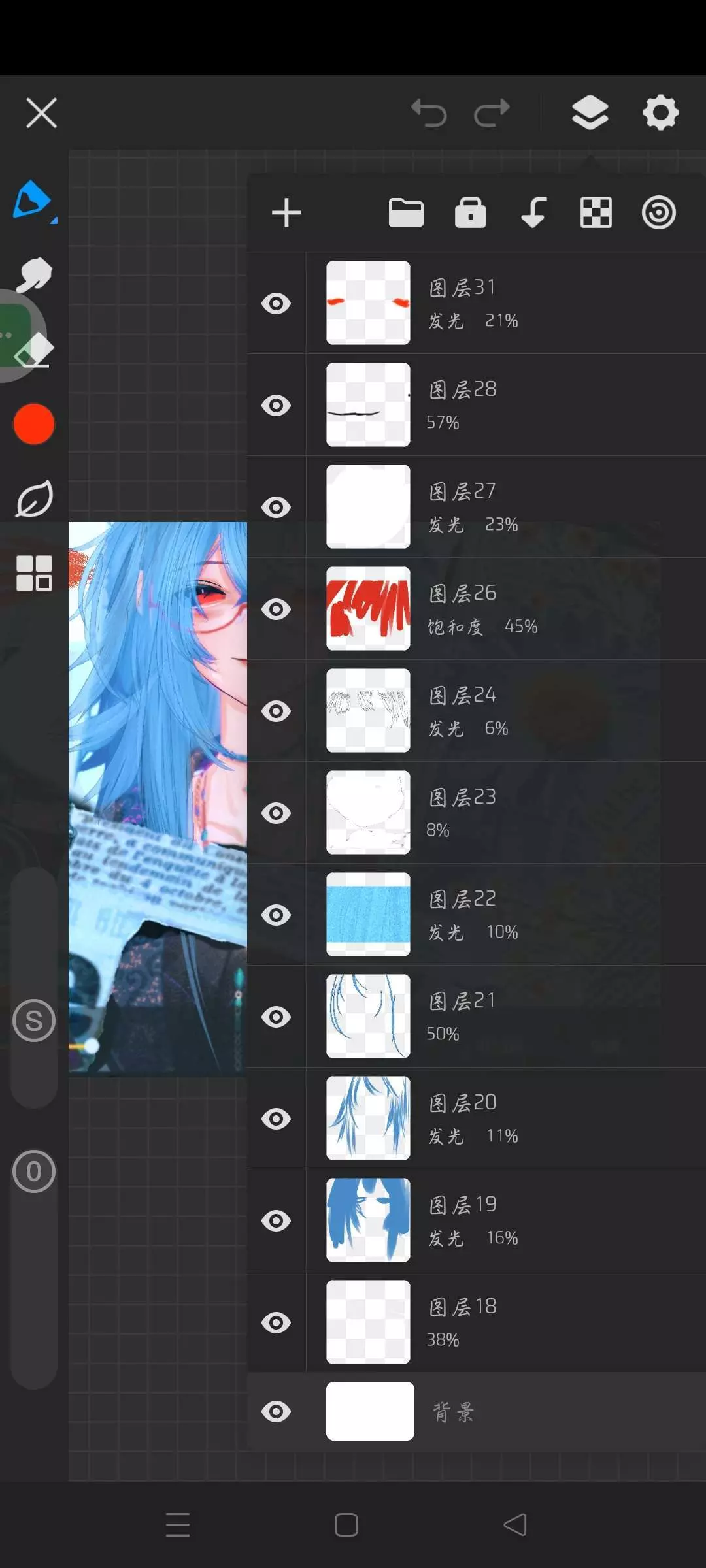Select the white 背景 thumbnail
Screen dimensions: 706x1568
point(370,1411)
